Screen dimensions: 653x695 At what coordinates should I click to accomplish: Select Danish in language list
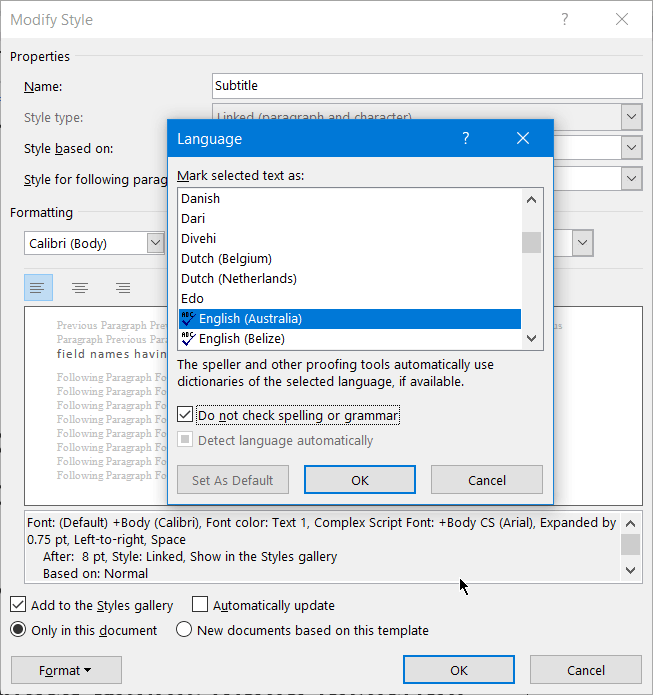(x=349, y=199)
